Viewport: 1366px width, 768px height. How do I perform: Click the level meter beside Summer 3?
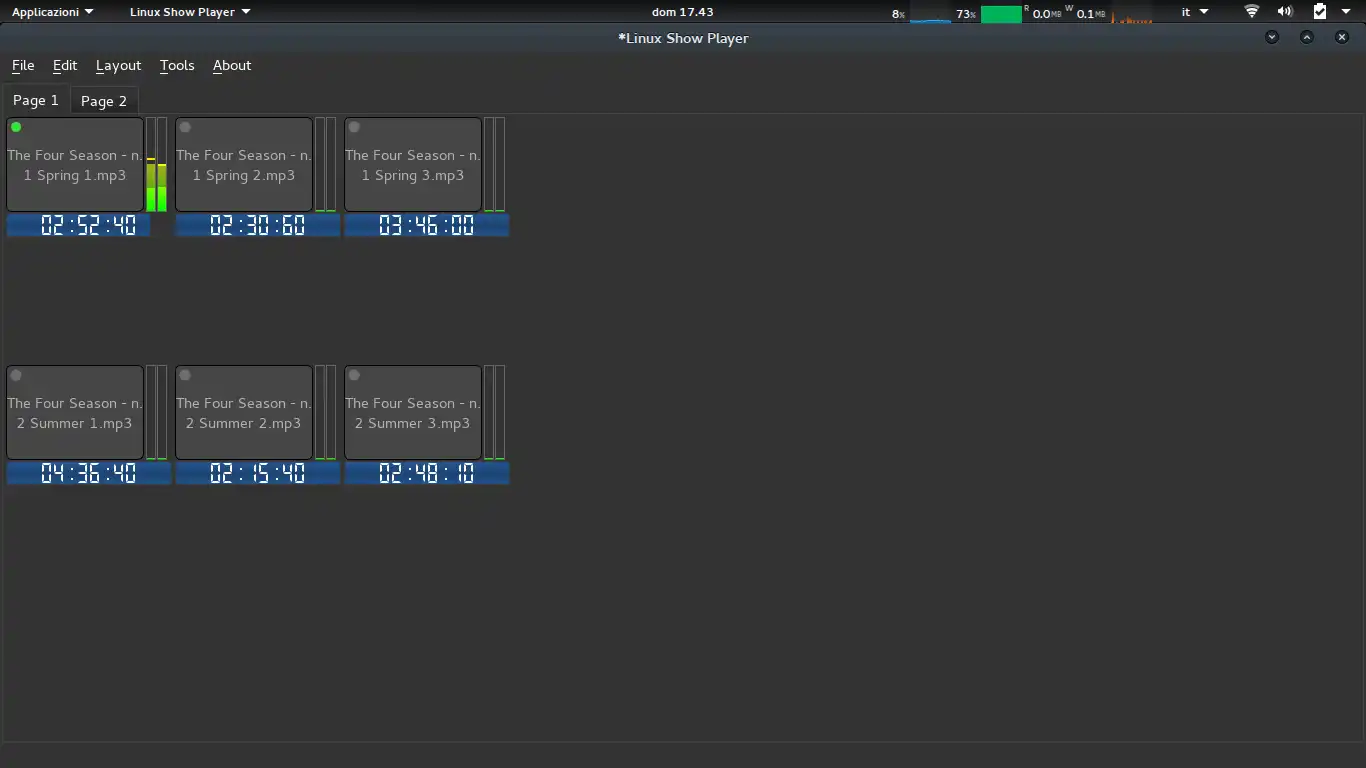(x=495, y=413)
